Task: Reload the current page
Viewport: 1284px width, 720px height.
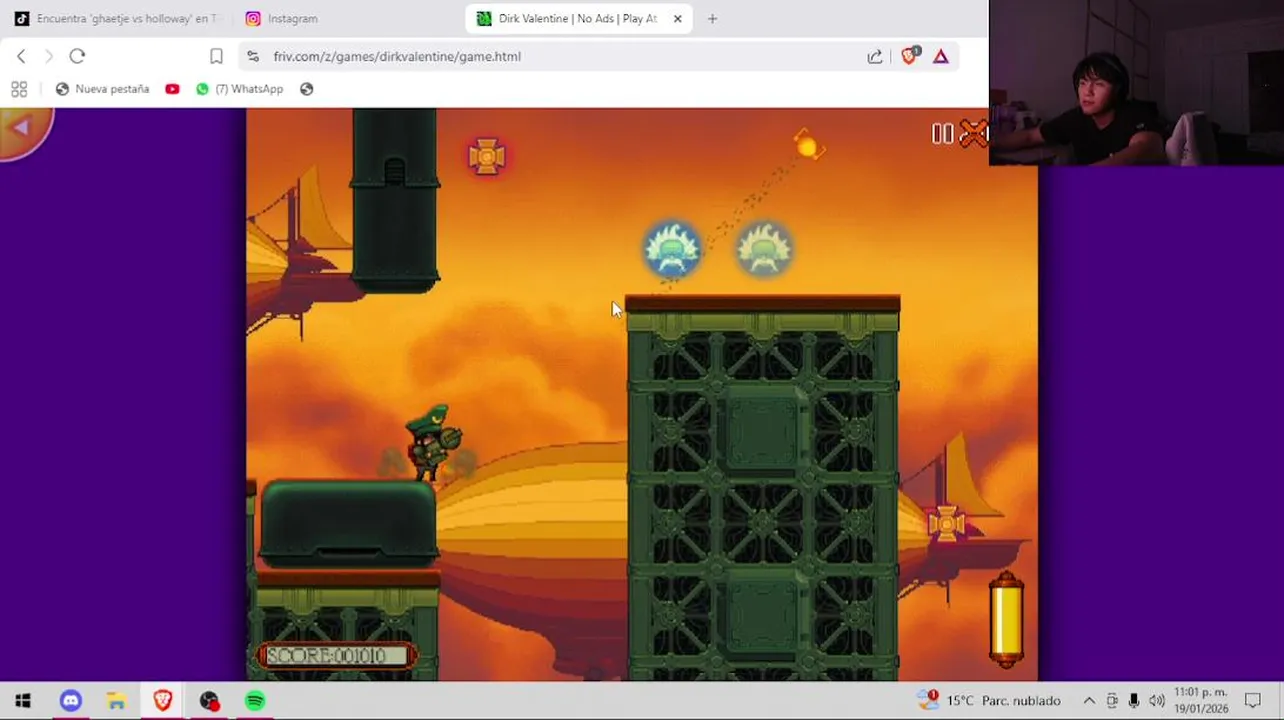Action: [x=77, y=56]
